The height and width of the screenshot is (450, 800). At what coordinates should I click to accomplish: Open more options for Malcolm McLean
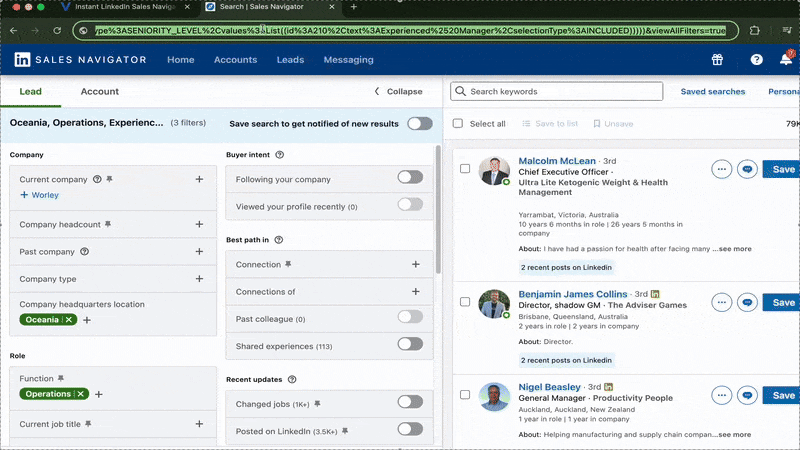pos(721,169)
